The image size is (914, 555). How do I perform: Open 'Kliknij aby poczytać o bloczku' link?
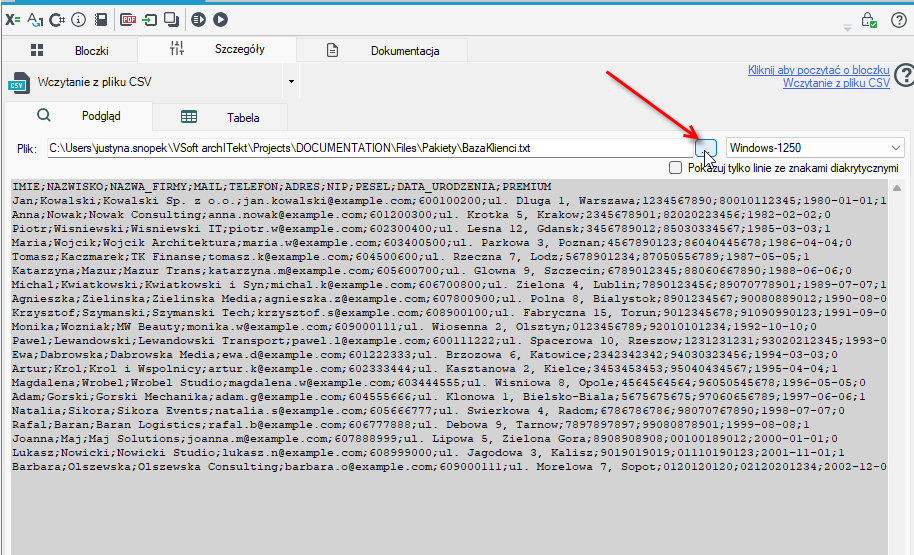[x=818, y=70]
